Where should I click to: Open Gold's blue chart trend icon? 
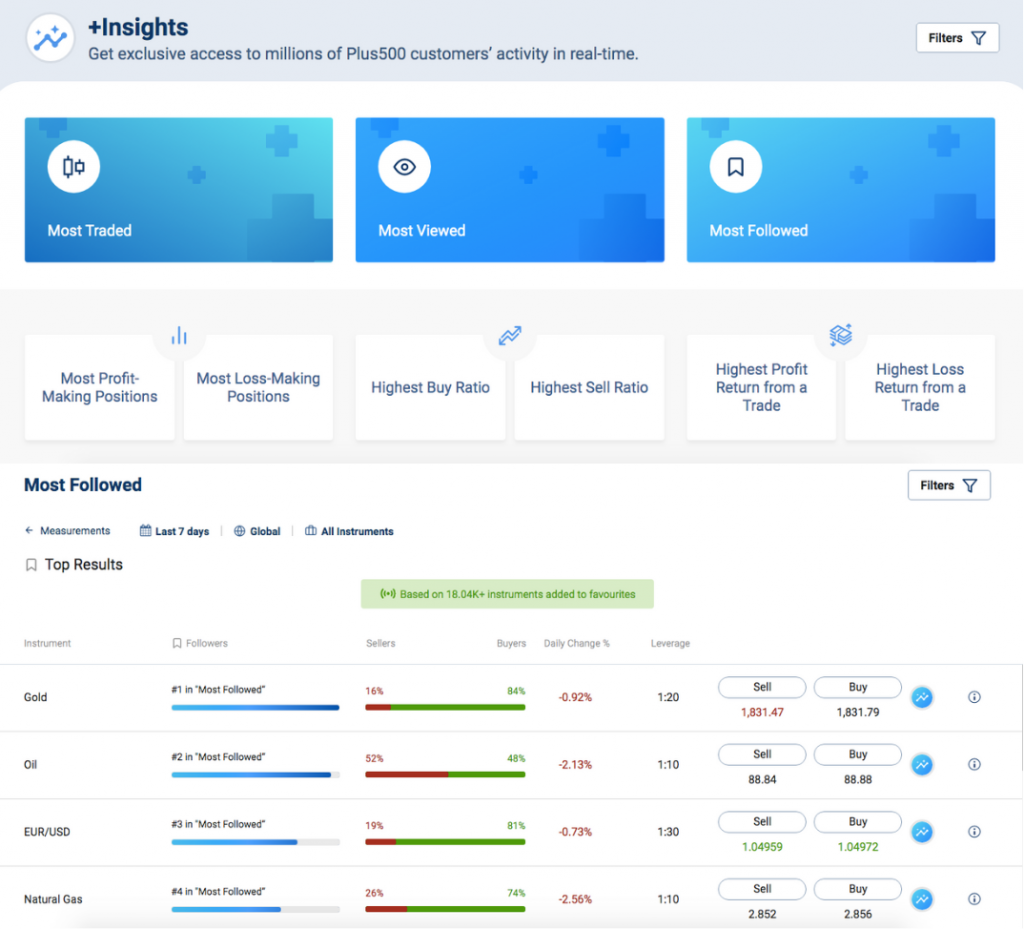(922, 698)
